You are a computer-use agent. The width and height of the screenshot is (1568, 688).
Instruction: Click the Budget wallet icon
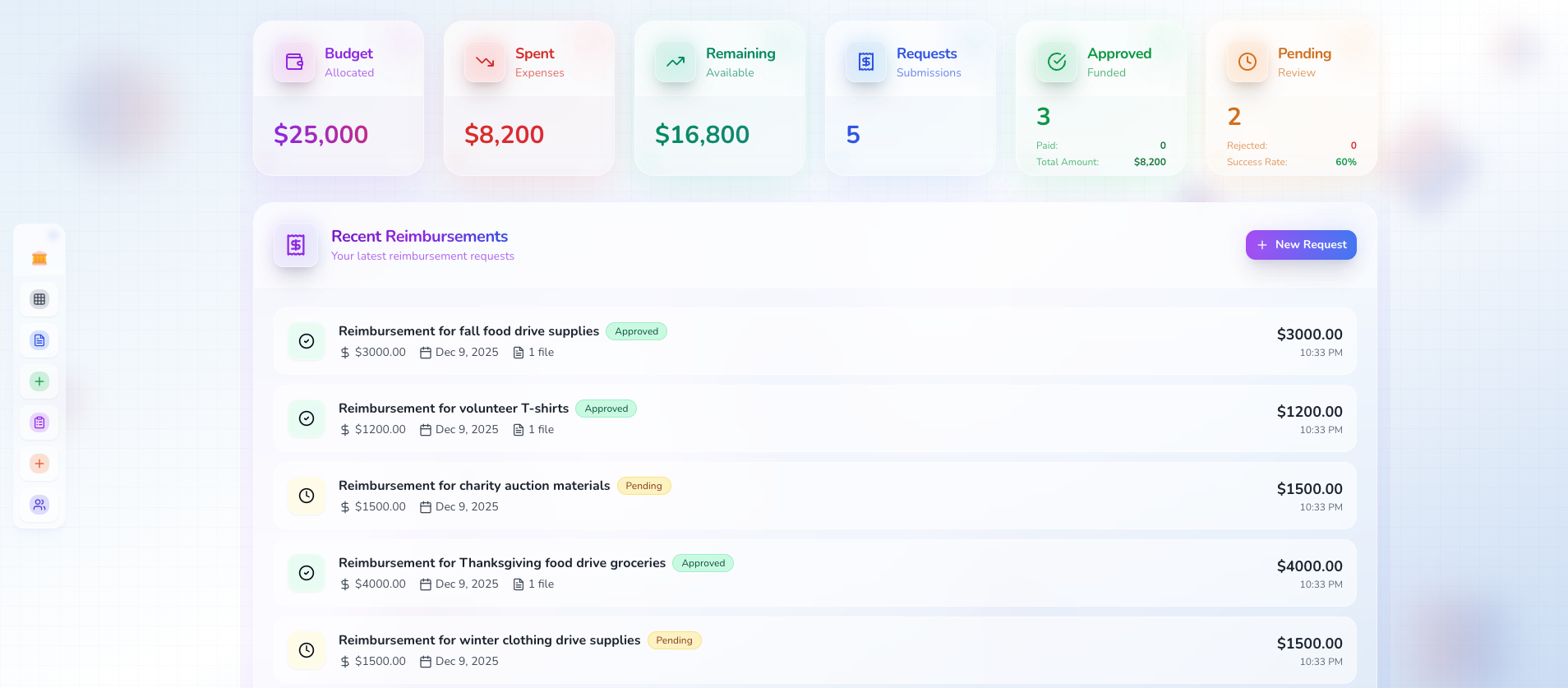(294, 62)
